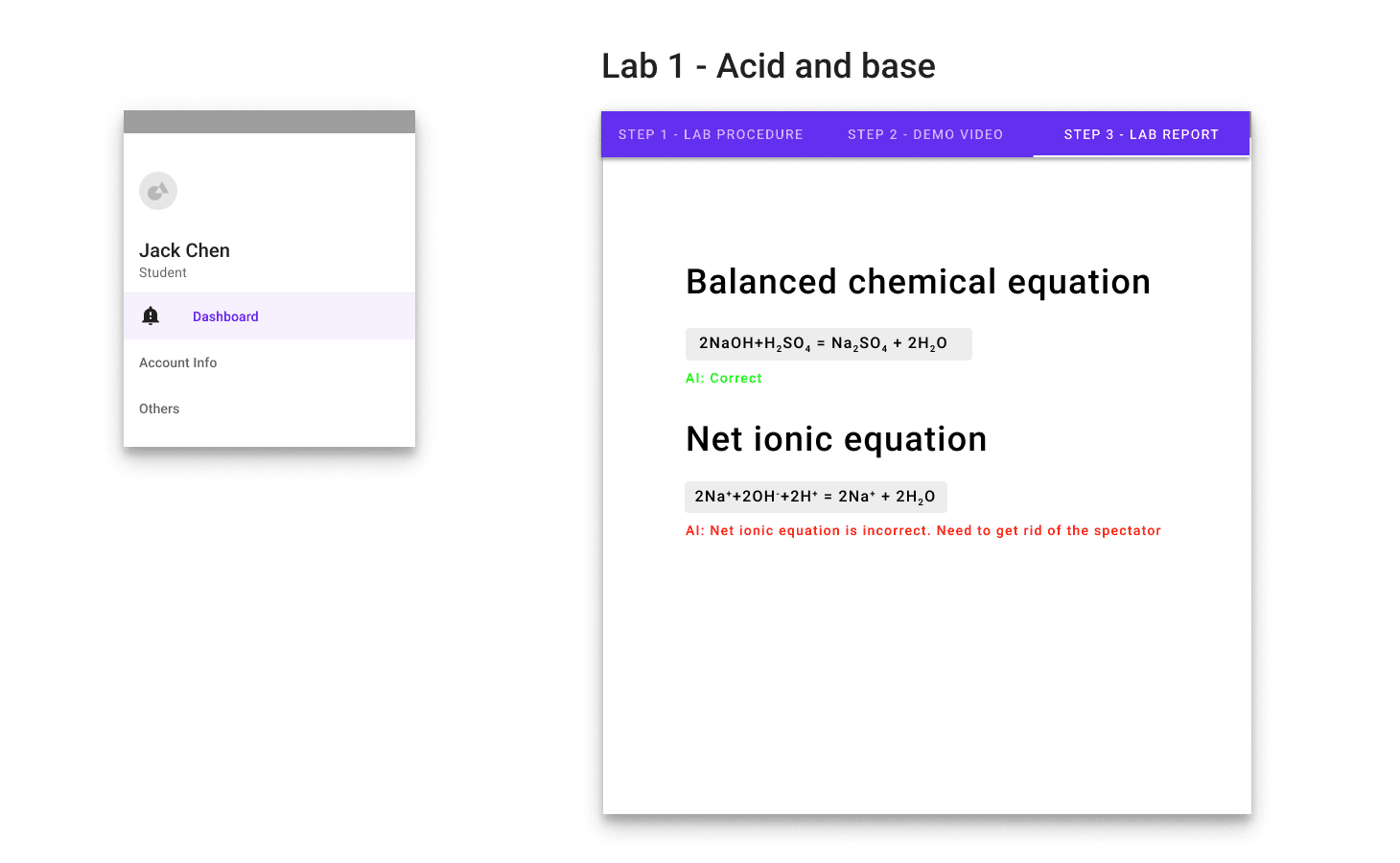Screen dimensions: 1400x863
Task: Select the Step 3 - Lab Report tab
Action: (x=1141, y=134)
